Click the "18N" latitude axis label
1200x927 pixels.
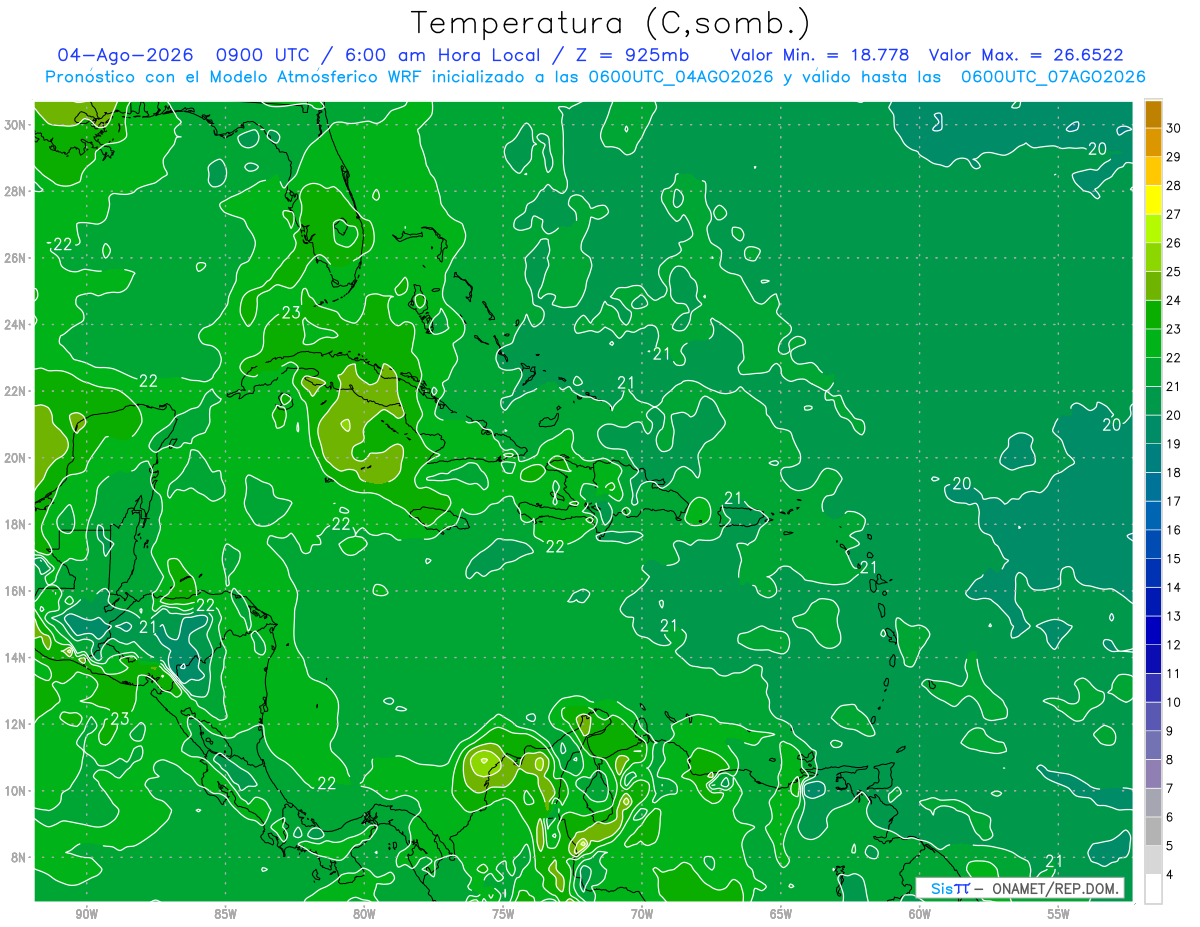pos(15,524)
